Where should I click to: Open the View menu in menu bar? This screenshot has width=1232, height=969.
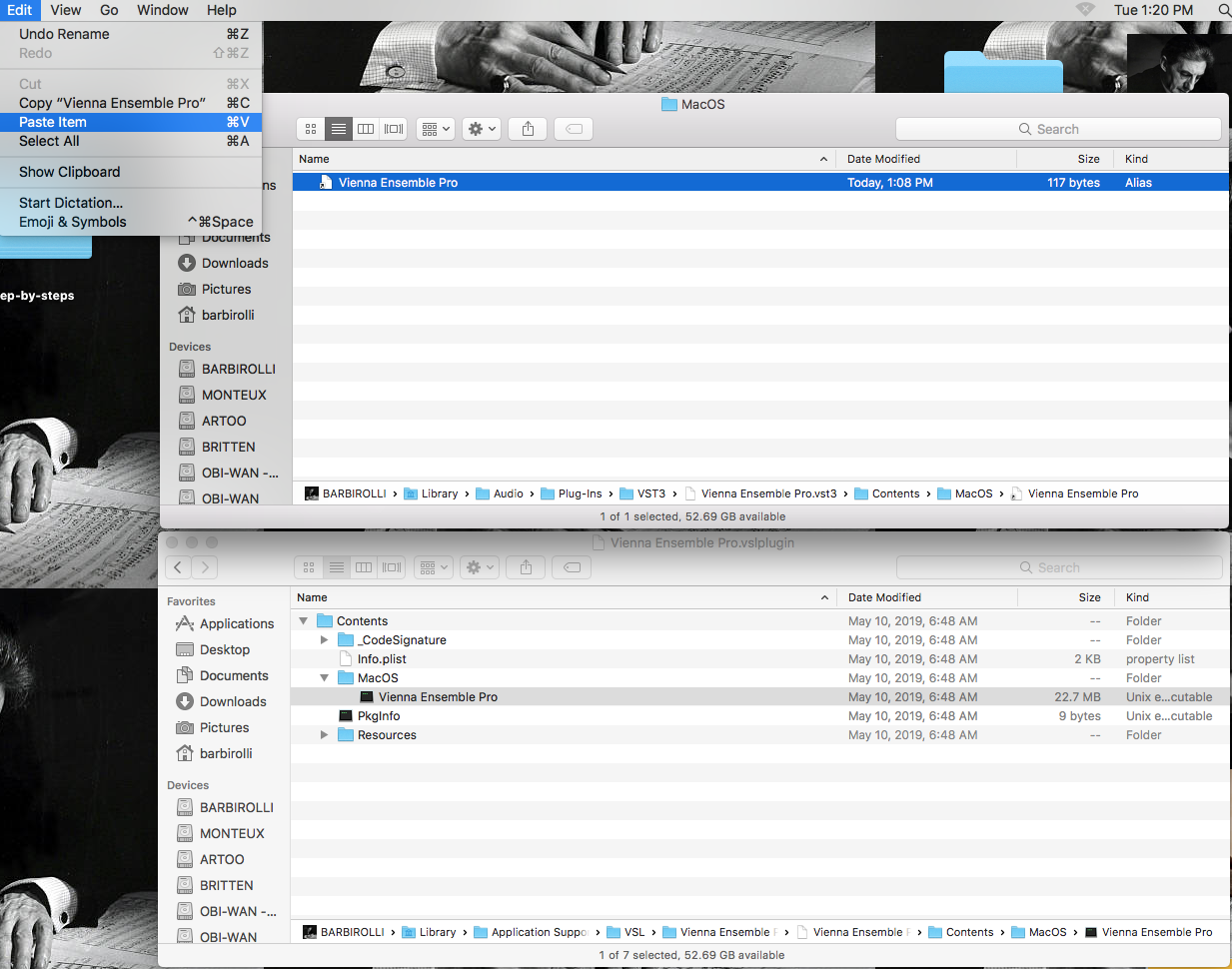66,10
